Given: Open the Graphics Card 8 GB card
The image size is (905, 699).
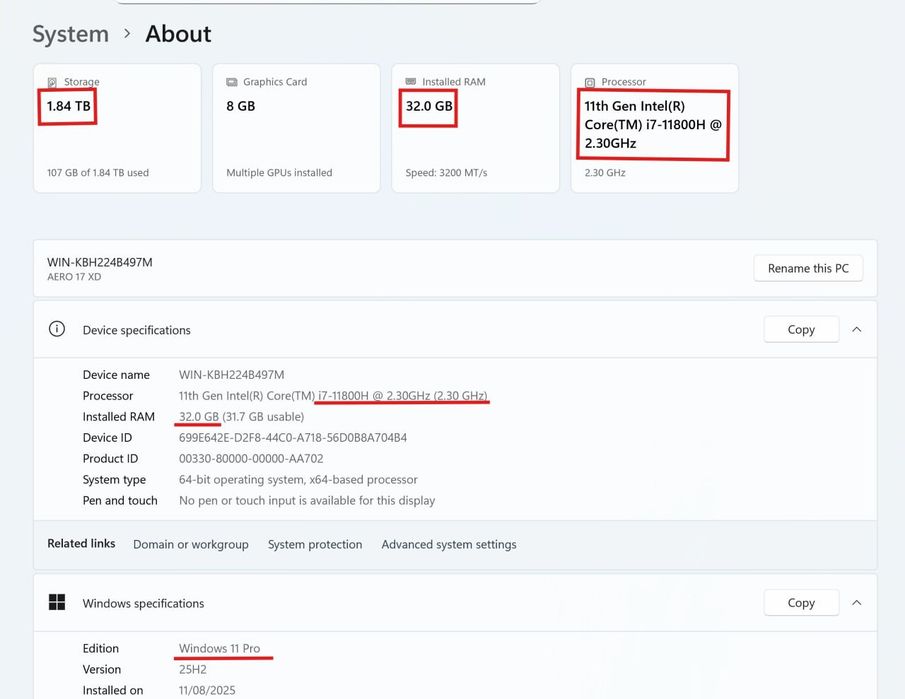Looking at the screenshot, I should point(296,128).
